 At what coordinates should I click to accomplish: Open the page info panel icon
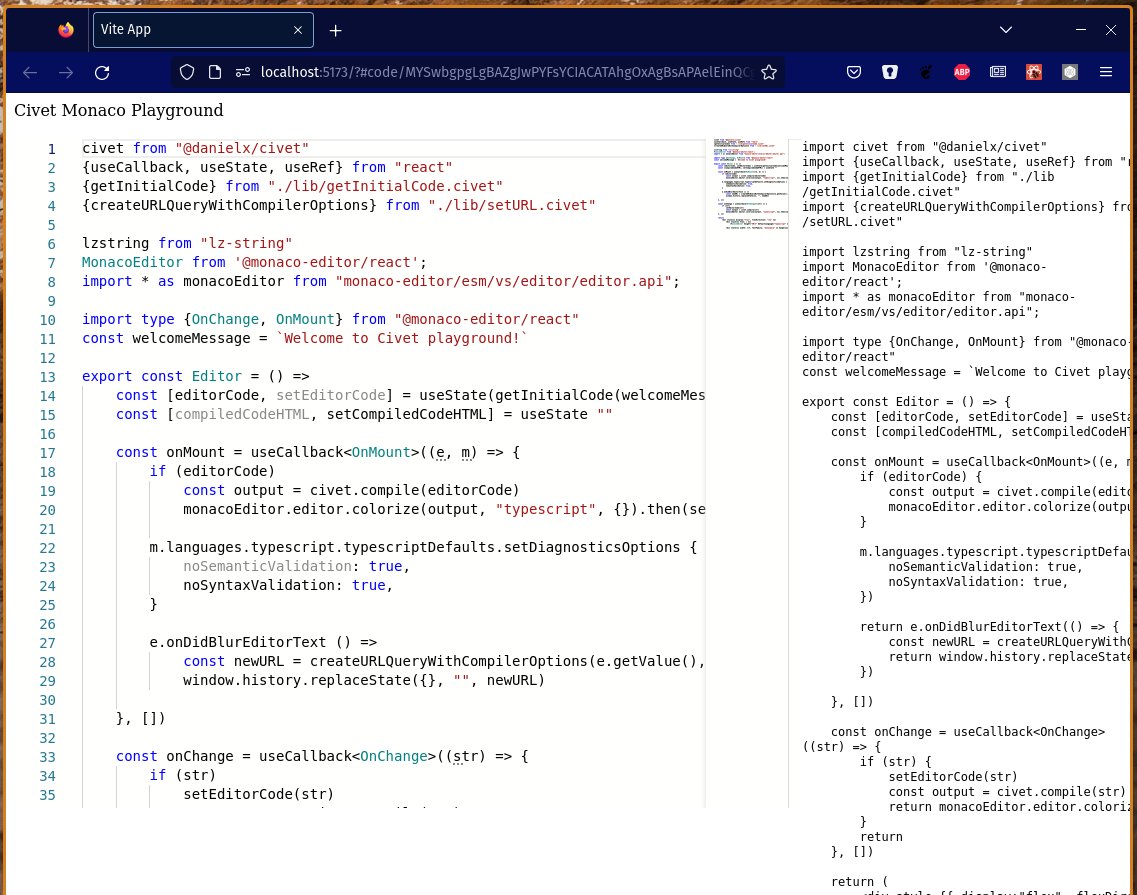coord(214,72)
